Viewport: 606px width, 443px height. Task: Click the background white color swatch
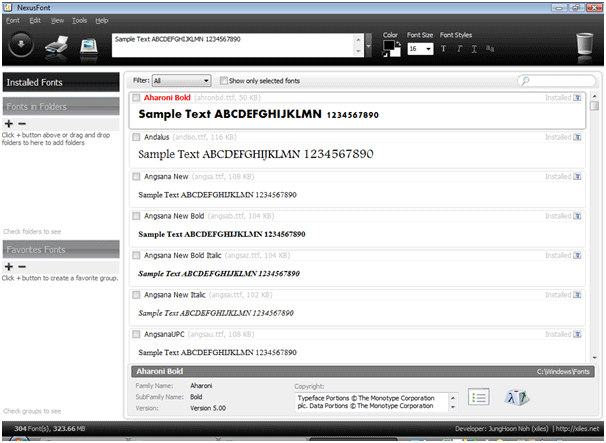(395, 52)
